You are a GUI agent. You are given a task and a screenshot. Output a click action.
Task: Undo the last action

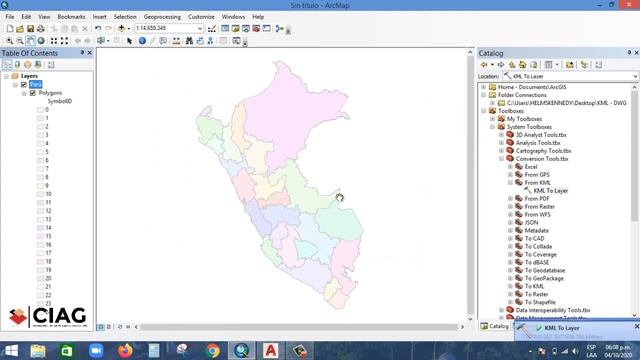[98, 29]
